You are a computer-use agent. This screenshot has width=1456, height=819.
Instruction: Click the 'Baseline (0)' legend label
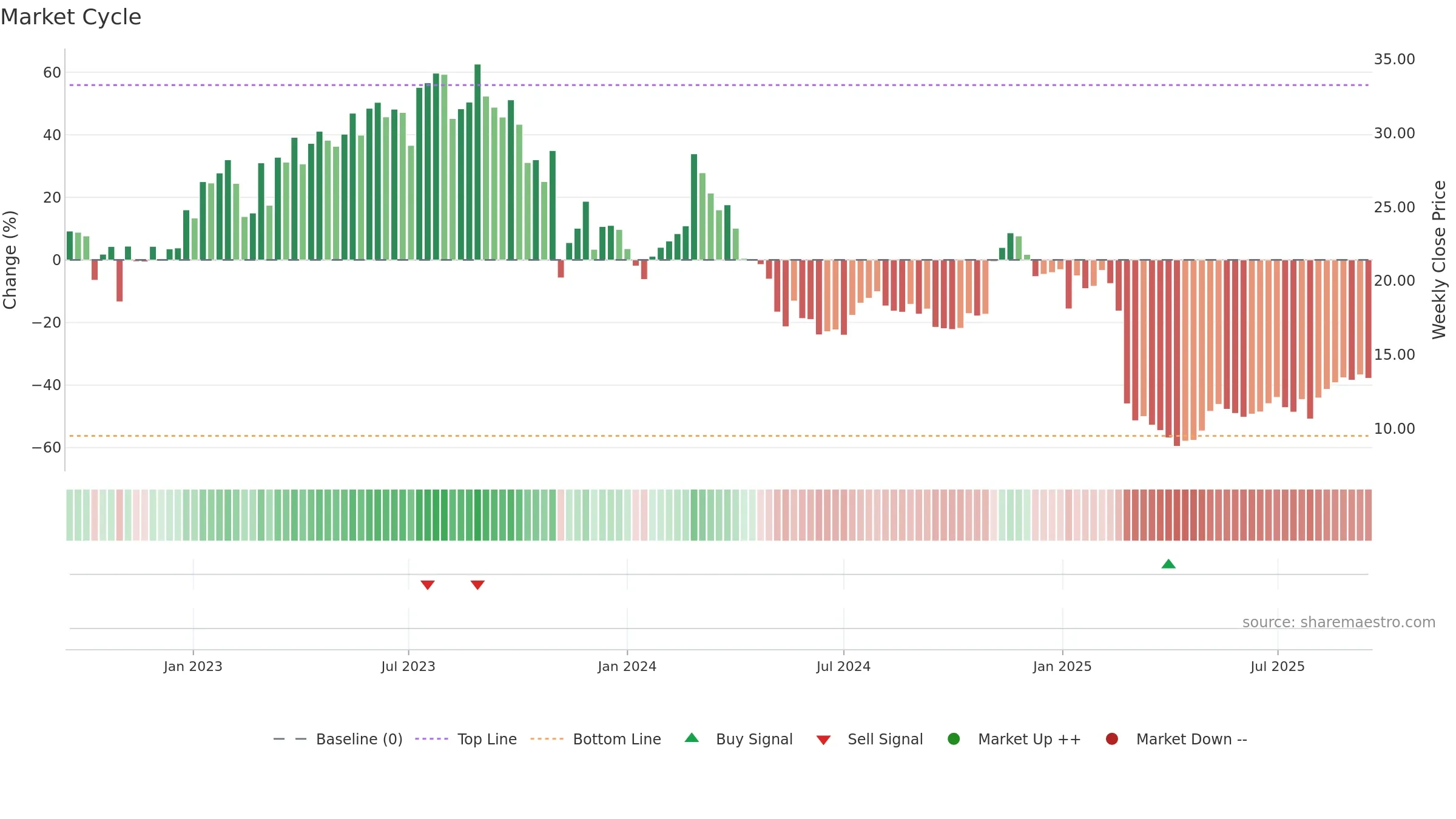pos(359,740)
